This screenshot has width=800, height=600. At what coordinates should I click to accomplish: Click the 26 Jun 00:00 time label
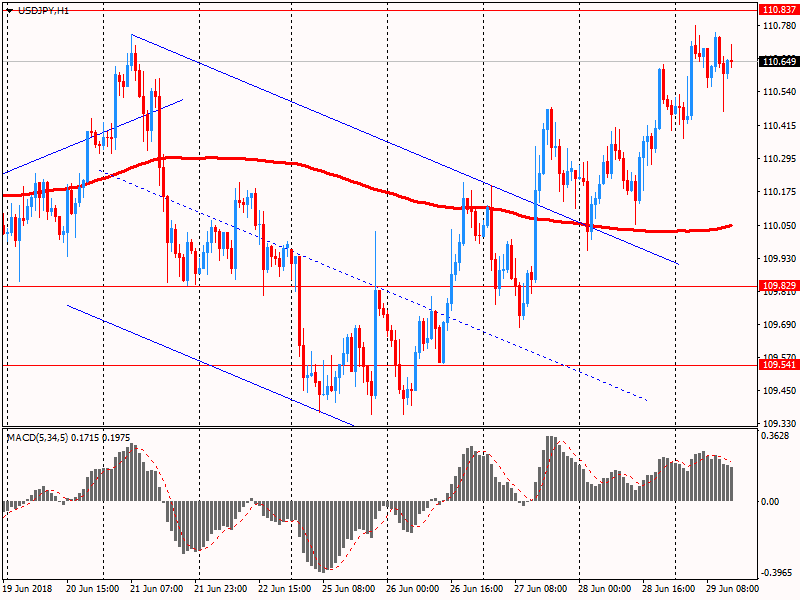pos(413,588)
